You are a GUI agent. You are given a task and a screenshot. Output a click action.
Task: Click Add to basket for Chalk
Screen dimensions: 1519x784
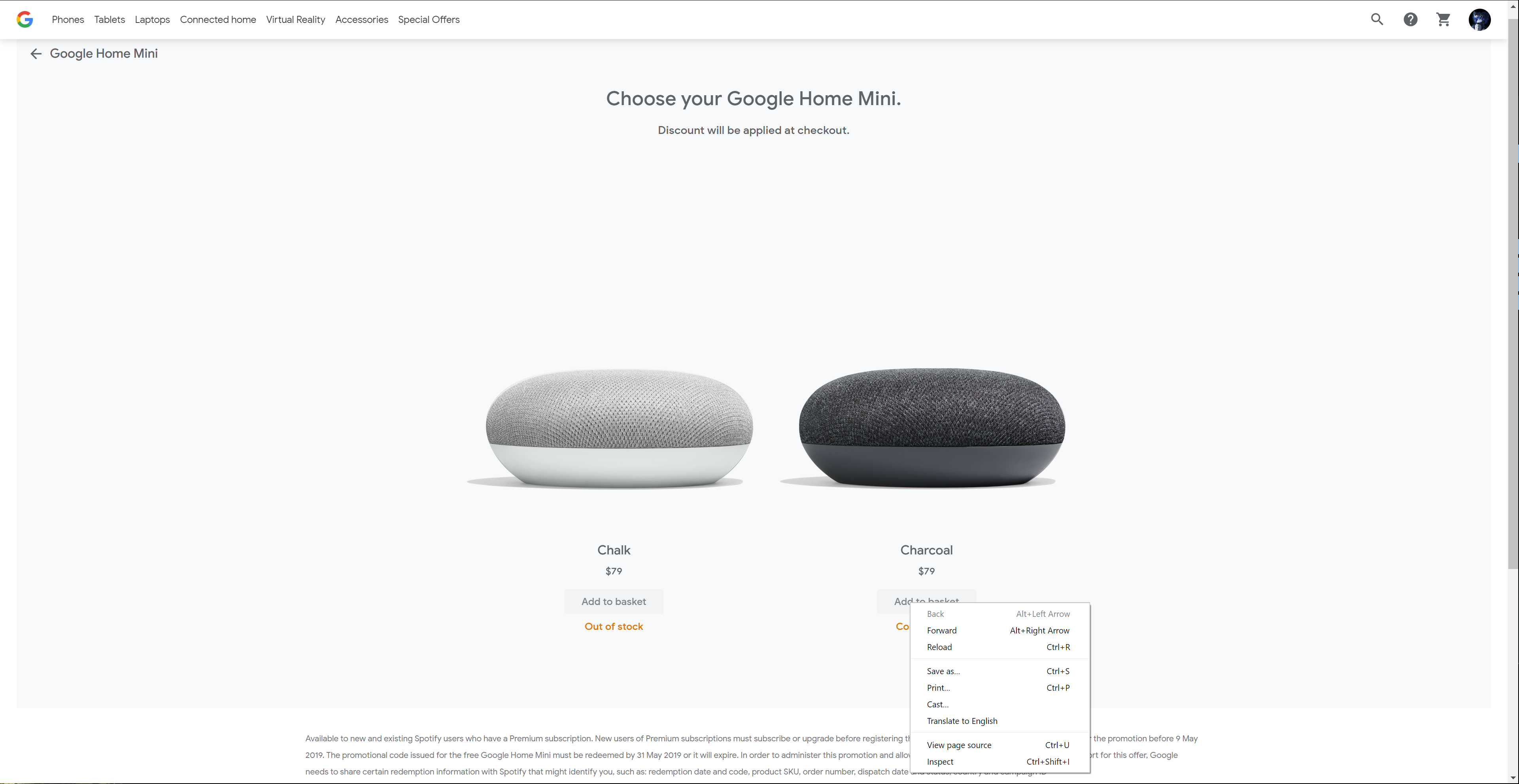tap(614, 601)
